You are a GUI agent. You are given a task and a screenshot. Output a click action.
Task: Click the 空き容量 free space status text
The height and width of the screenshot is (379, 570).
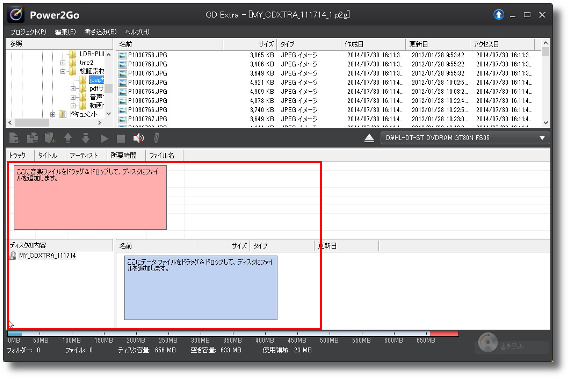point(216,350)
